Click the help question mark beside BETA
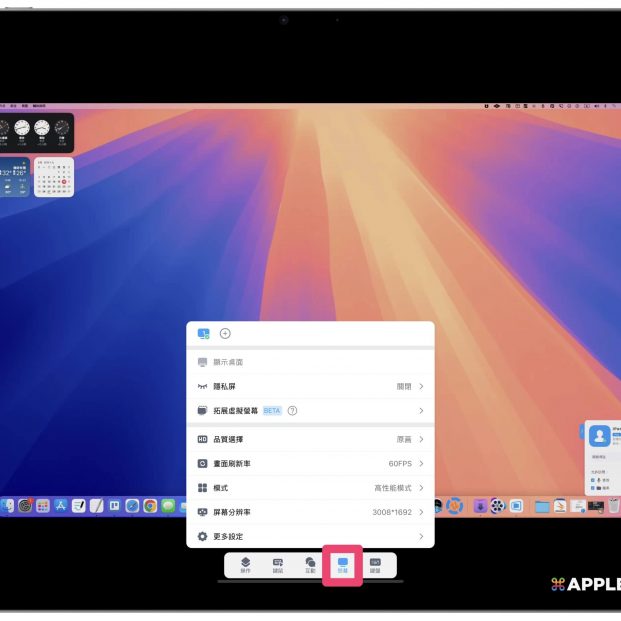Image resolution: width=621 pixels, height=621 pixels. [292, 411]
